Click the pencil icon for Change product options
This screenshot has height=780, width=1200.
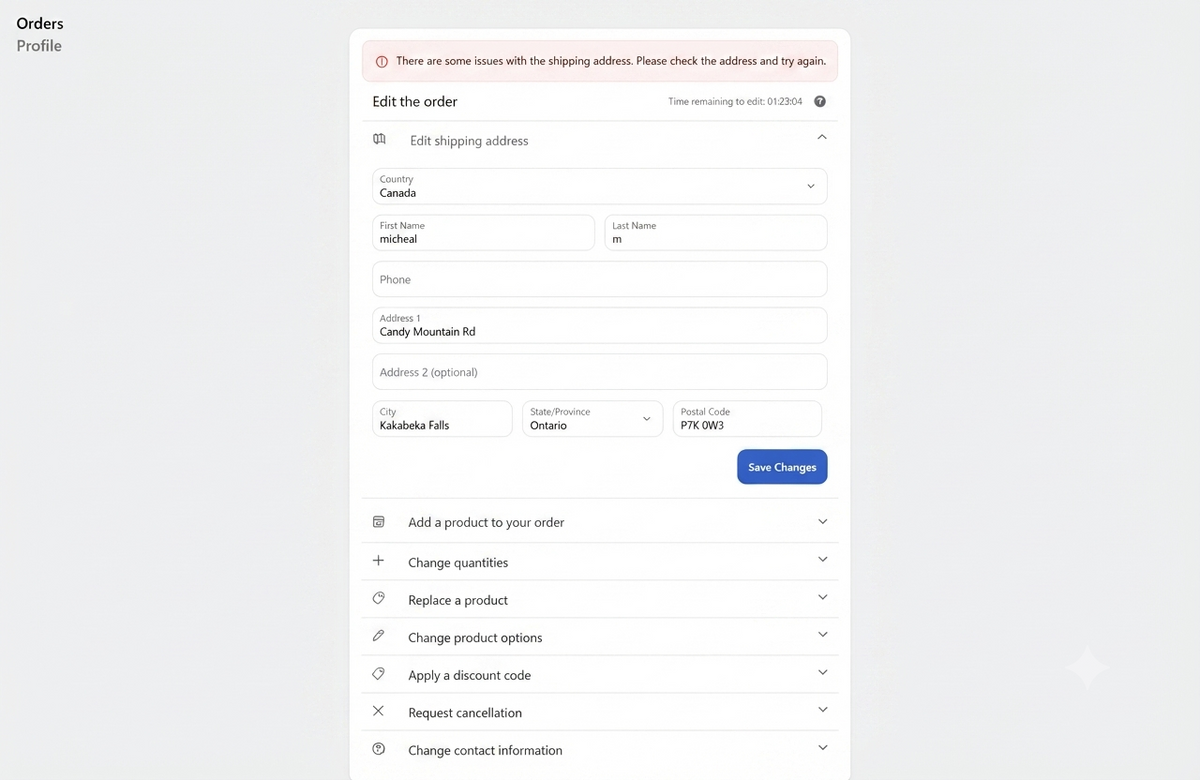[378, 636]
